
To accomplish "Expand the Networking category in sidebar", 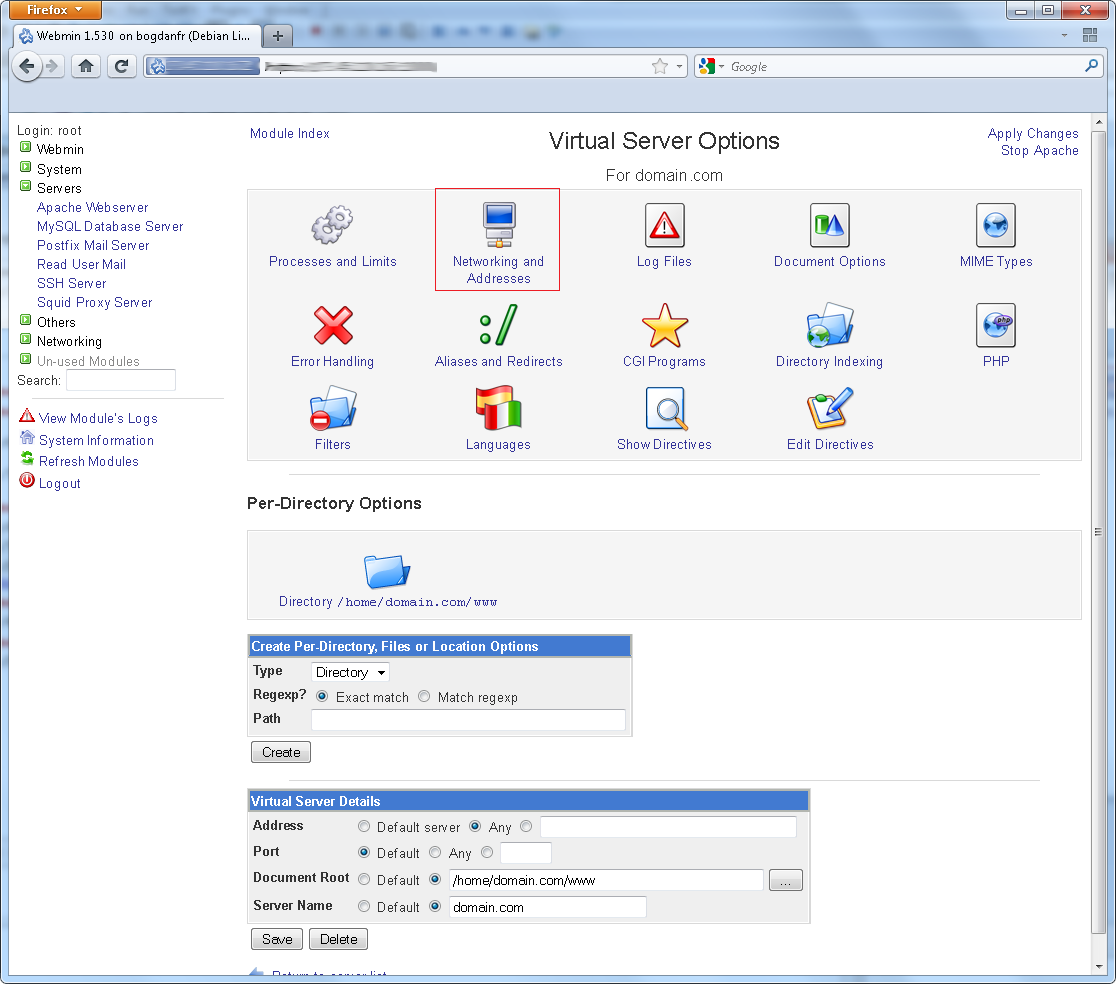I will 26,341.
